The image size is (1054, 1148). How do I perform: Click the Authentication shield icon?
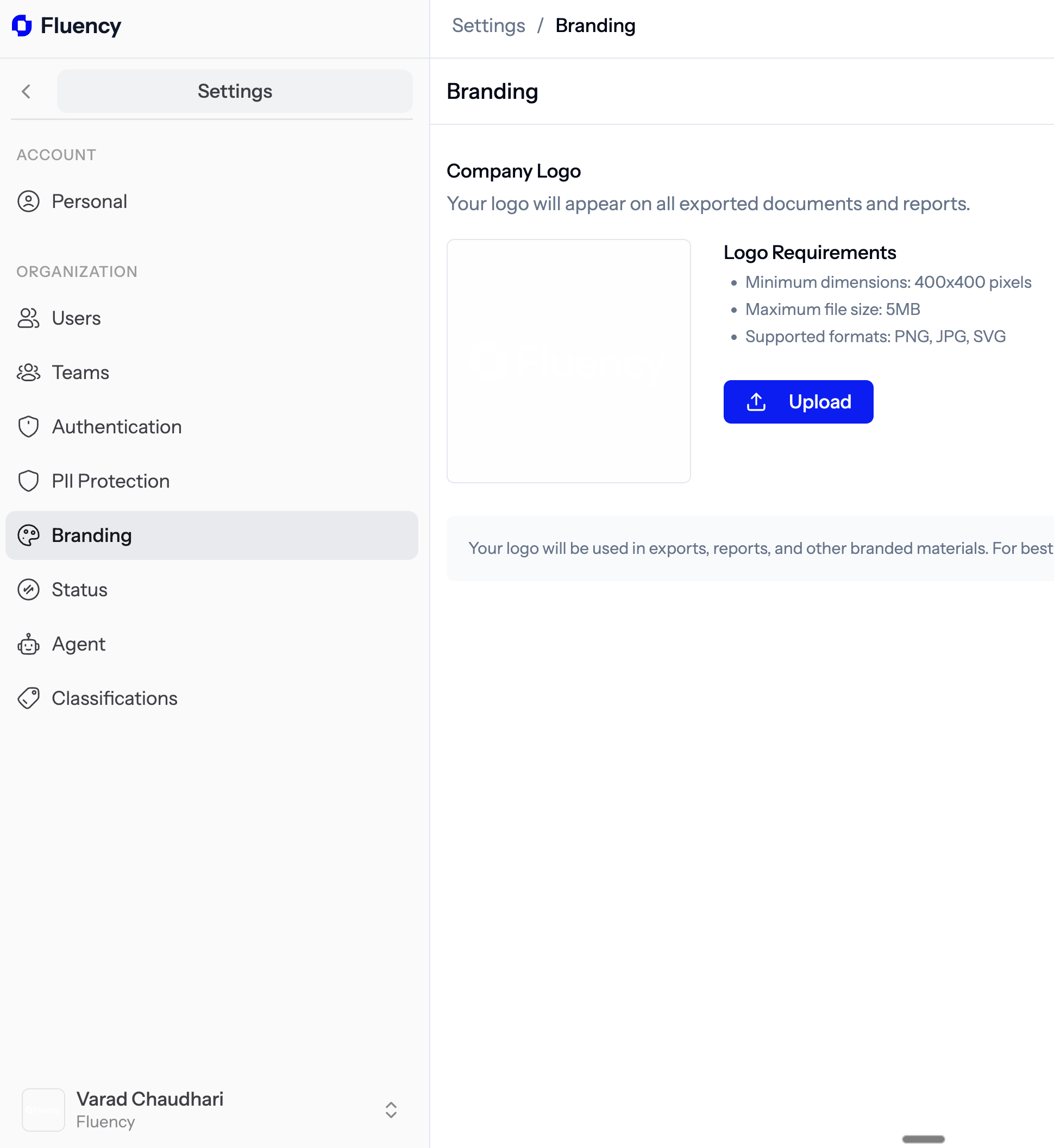(28, 426)
